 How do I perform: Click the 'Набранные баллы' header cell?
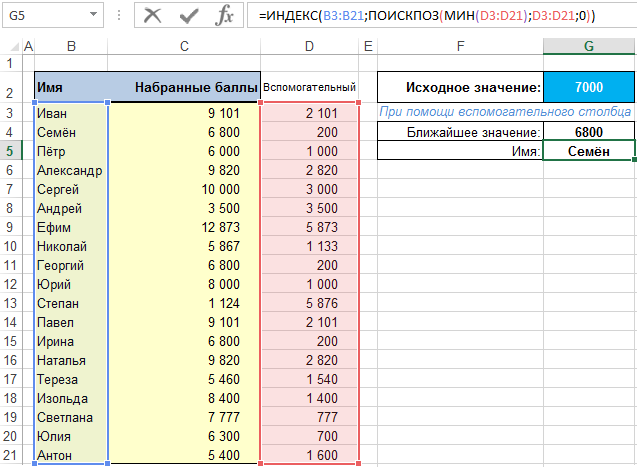[x=184, y=87]
